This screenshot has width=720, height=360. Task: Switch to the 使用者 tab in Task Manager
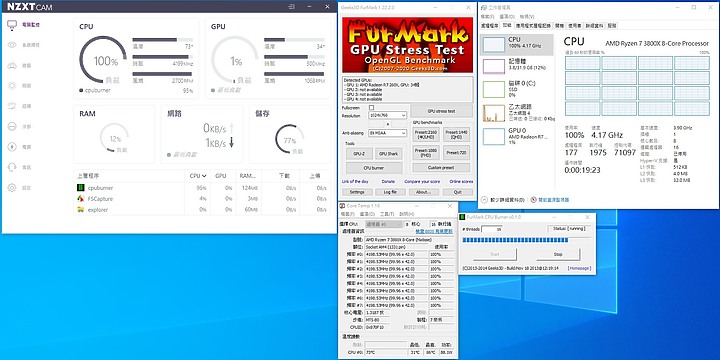coord(574,26)
